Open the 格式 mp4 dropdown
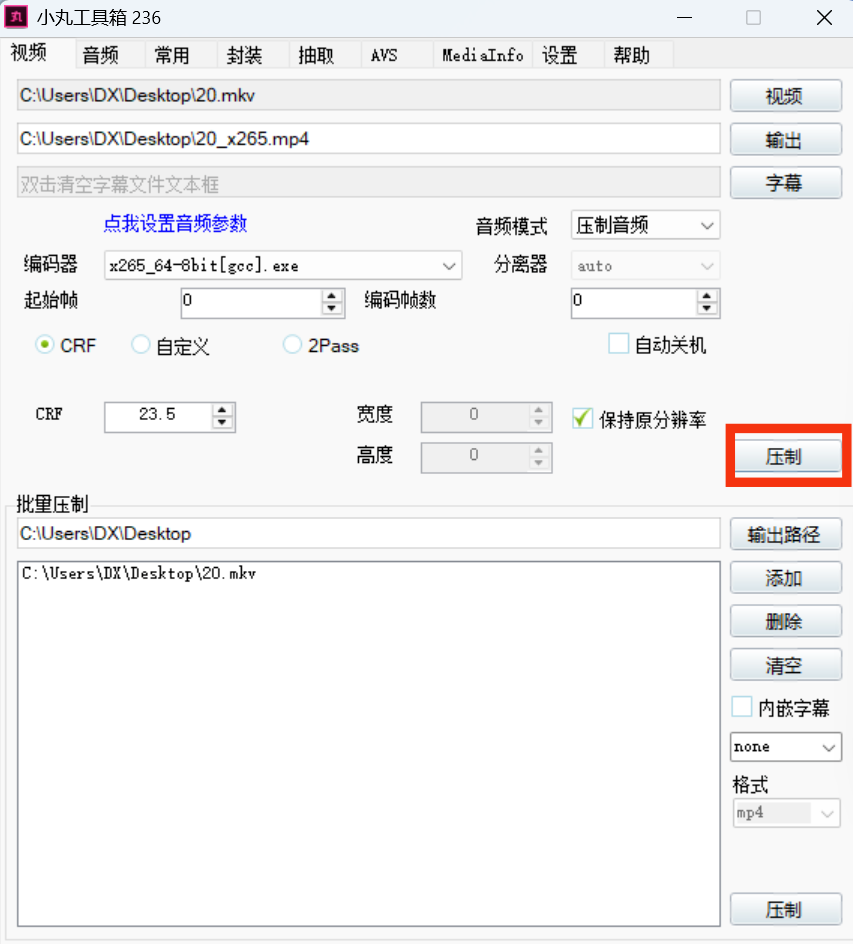Image resolution: width=853 pixels, height=944 pixels. [786, 813]
